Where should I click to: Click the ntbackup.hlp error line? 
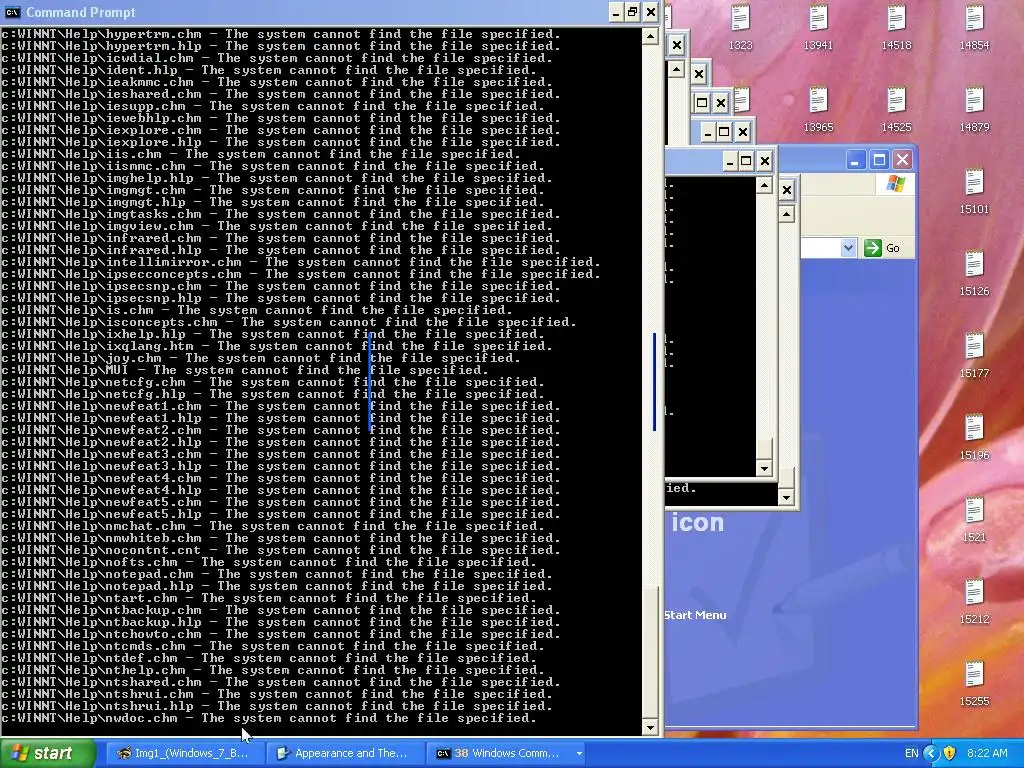pyautogui.click(x=281, y=622)
